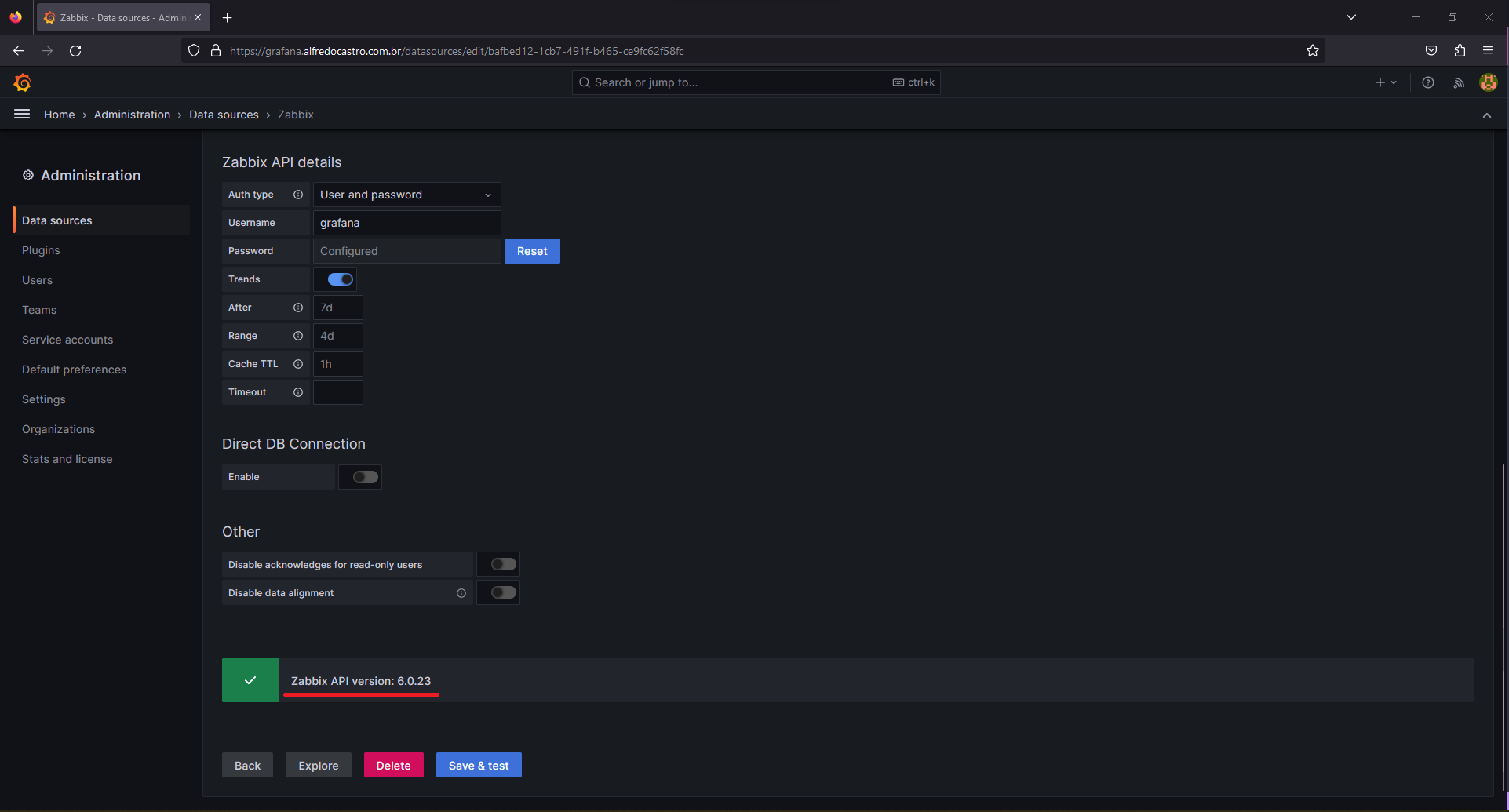Open the hamburger navigation menu
The height and width of the screenshot is (812, 1509).
22,115
